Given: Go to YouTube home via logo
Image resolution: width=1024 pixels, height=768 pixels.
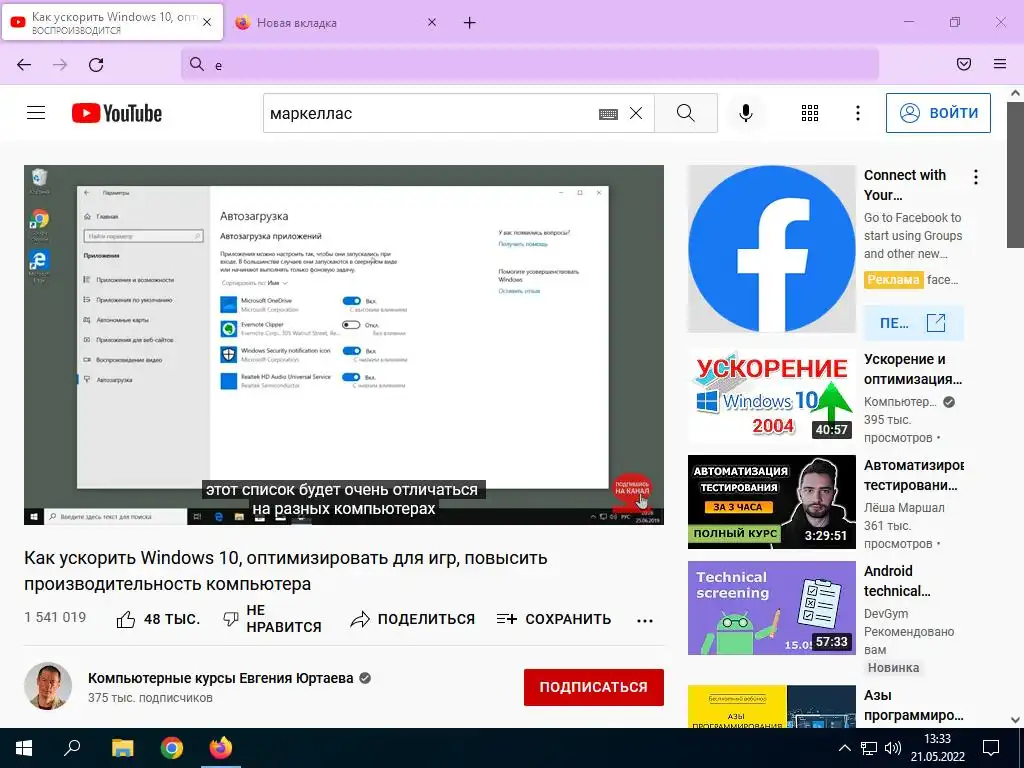Looking at the screenshot, I should tap(117, 113).
